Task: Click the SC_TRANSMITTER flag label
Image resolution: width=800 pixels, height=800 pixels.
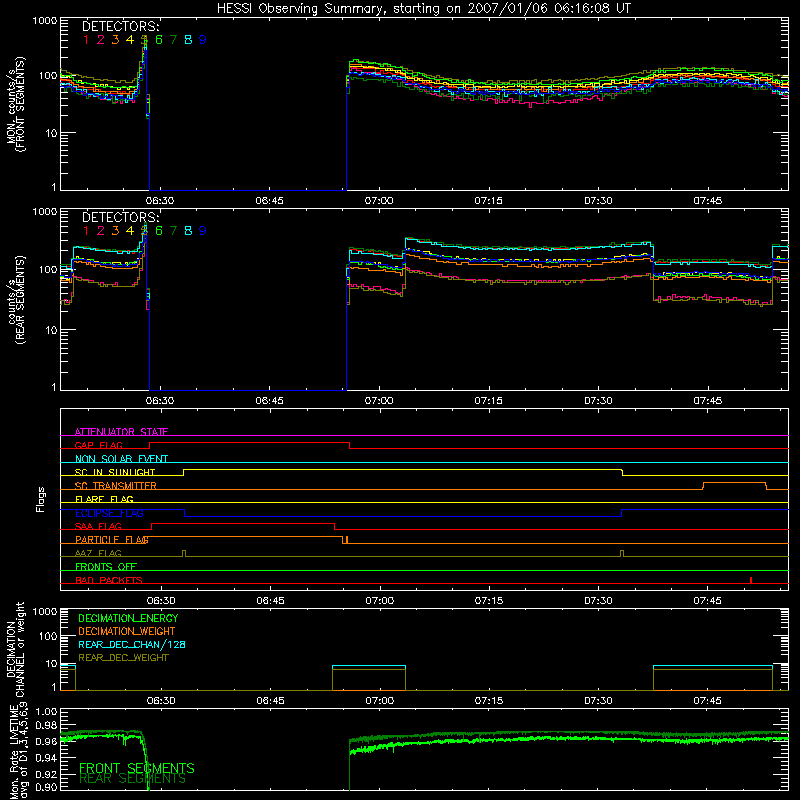Action: 116,486
